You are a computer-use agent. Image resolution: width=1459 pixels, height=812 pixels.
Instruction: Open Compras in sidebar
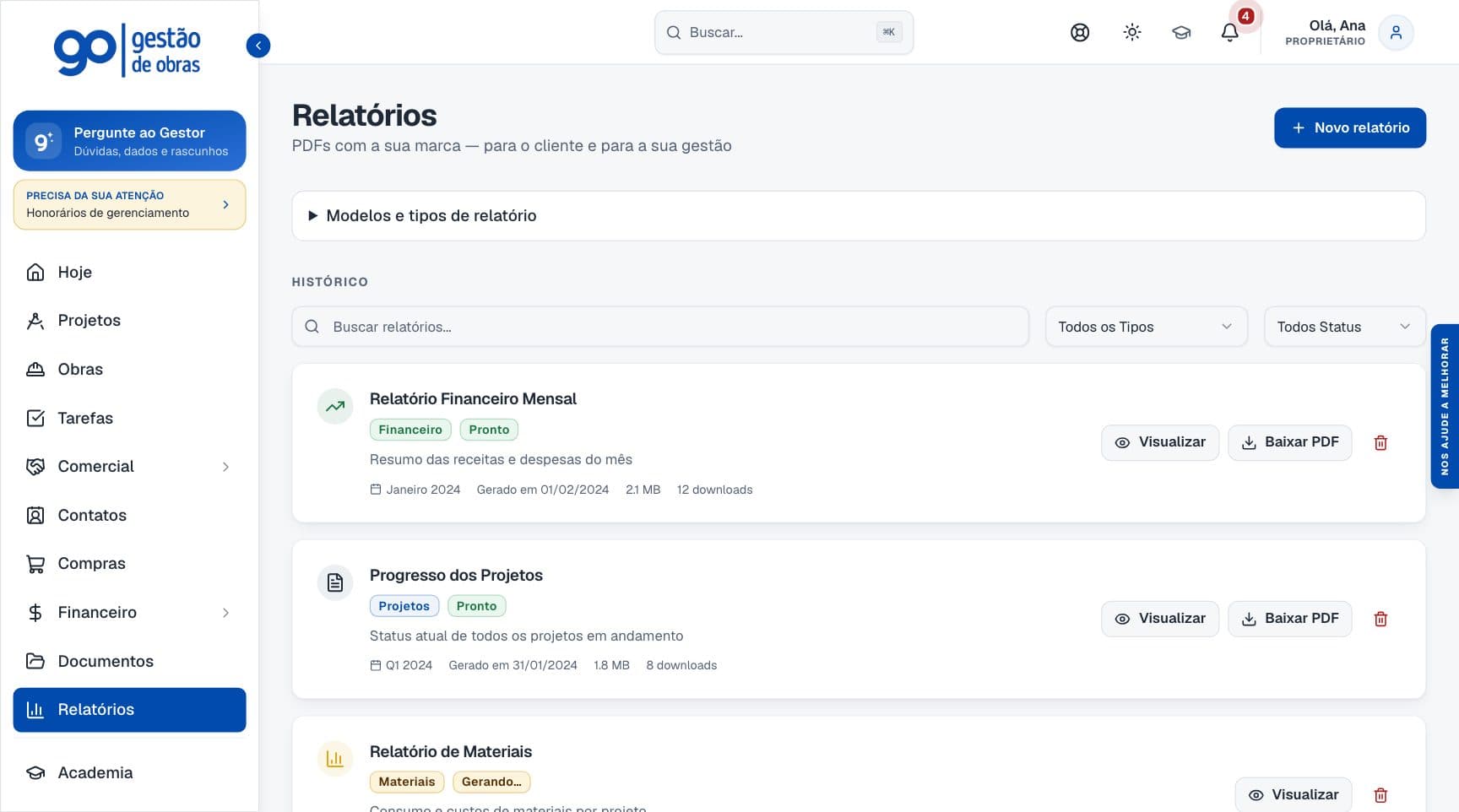pos(129,564)
